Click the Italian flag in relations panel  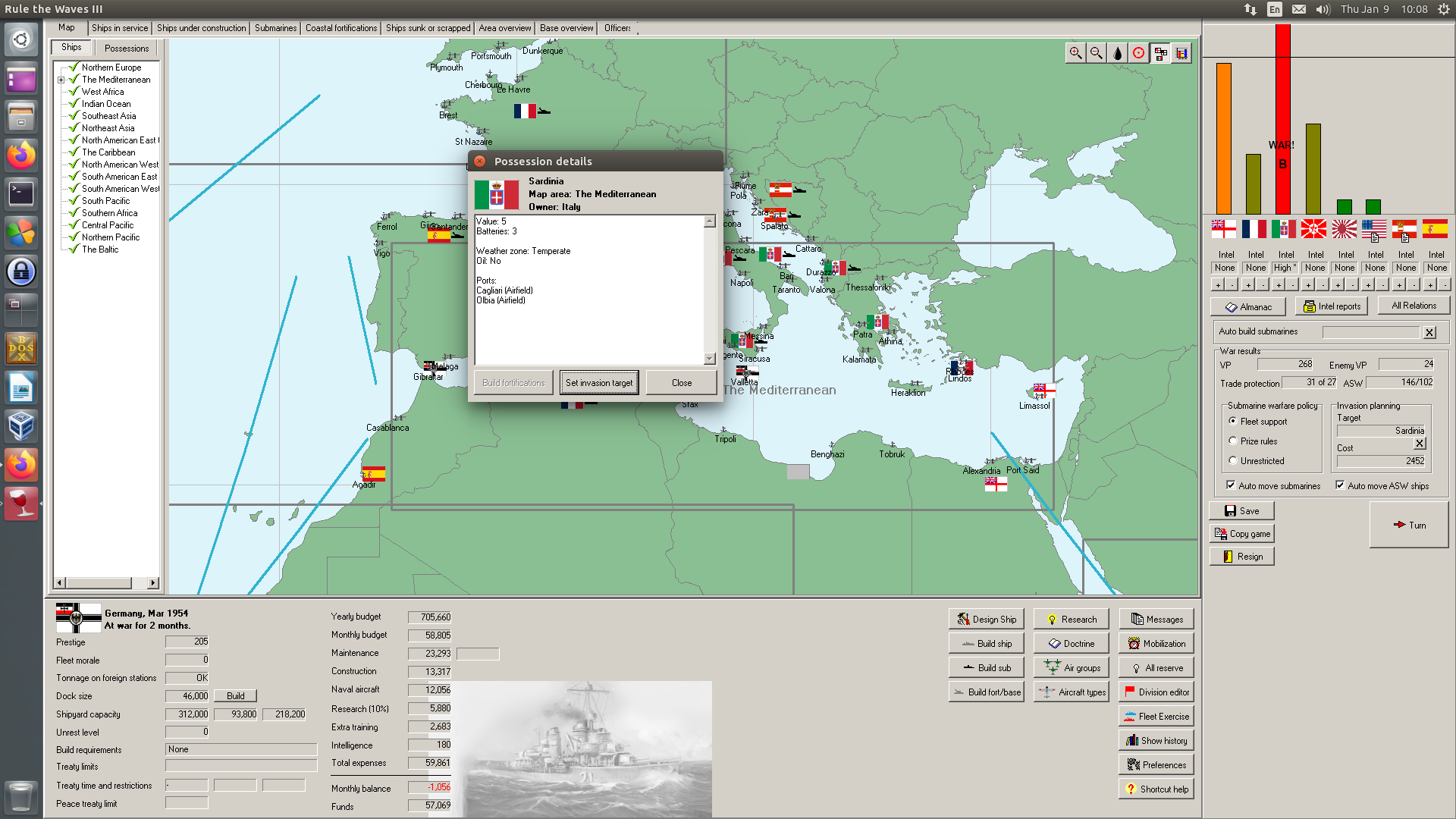point(1284,228)
